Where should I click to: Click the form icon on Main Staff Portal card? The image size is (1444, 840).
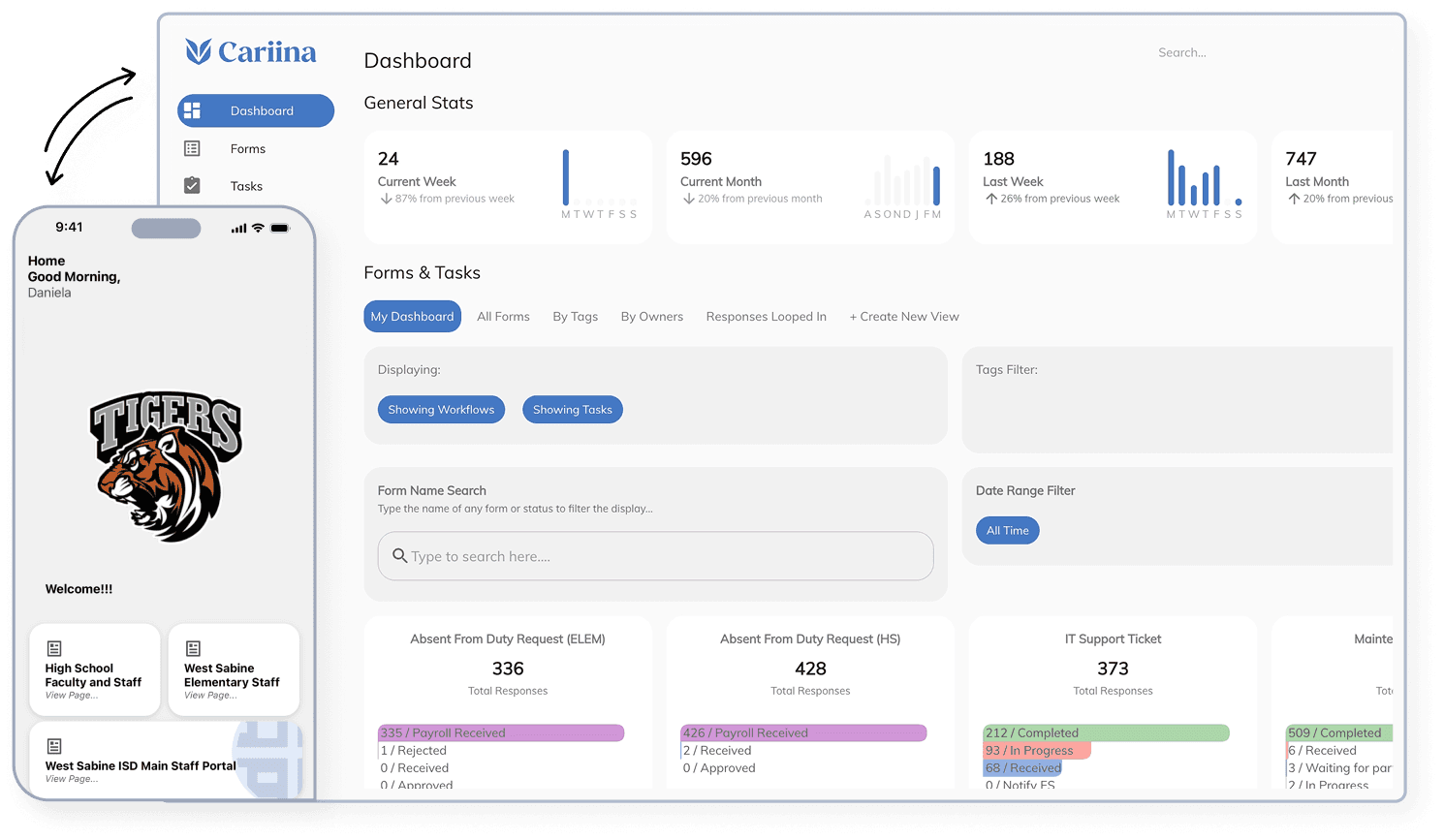(54, 746)
